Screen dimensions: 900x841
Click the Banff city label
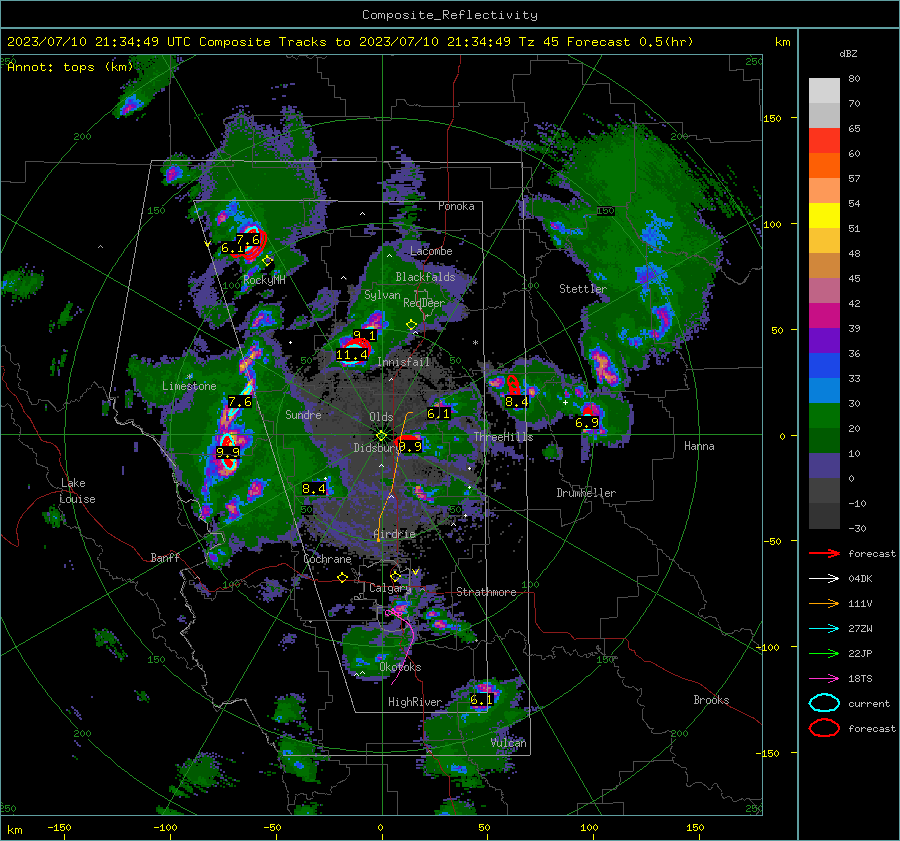coord(165,558)
